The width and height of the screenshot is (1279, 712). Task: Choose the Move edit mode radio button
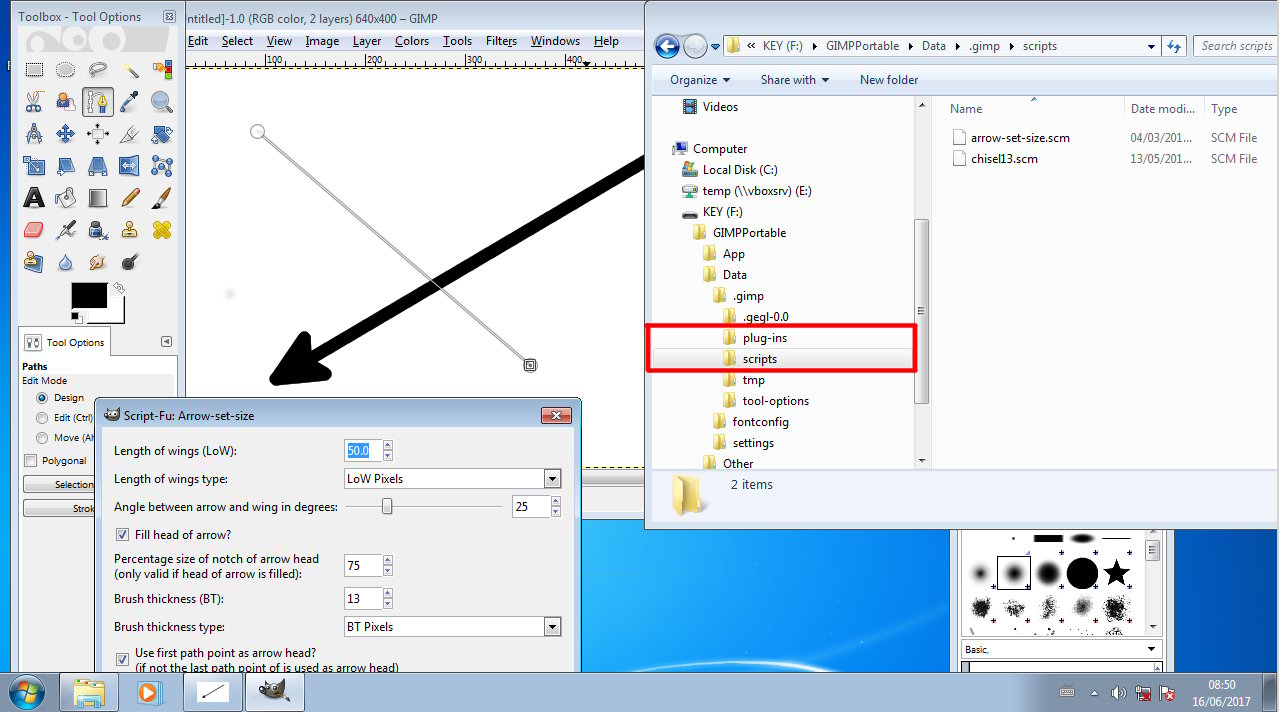point(42,438)
